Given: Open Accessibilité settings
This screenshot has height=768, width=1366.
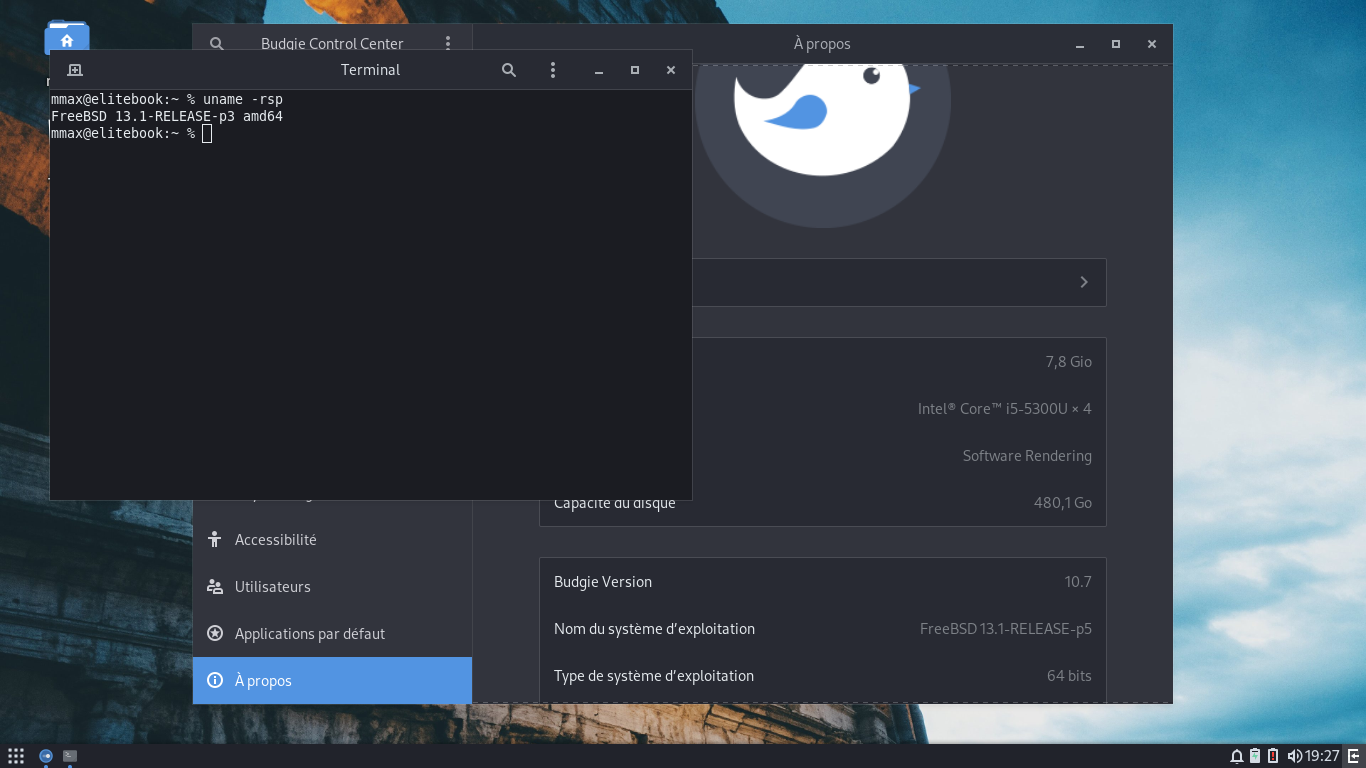Looking at the screenshot, I should [x=332, y=540].
